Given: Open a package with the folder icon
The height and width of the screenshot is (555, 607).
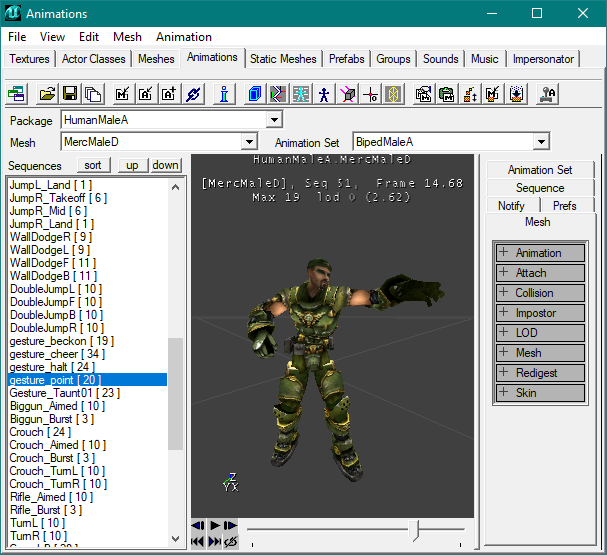Looking at the screenshot, I should click(x=47, y=94).
